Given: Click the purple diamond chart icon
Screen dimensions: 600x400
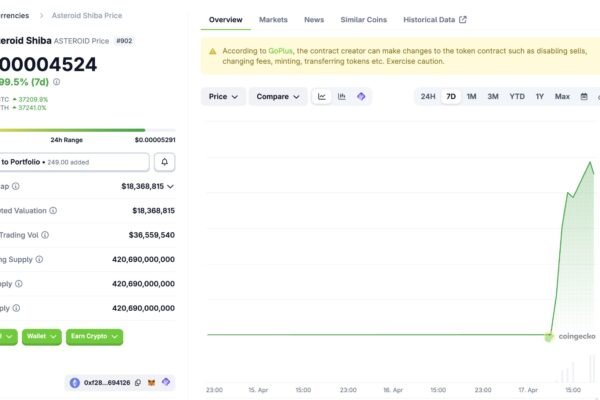Looking at the screenshot, I should coord(361,96).
